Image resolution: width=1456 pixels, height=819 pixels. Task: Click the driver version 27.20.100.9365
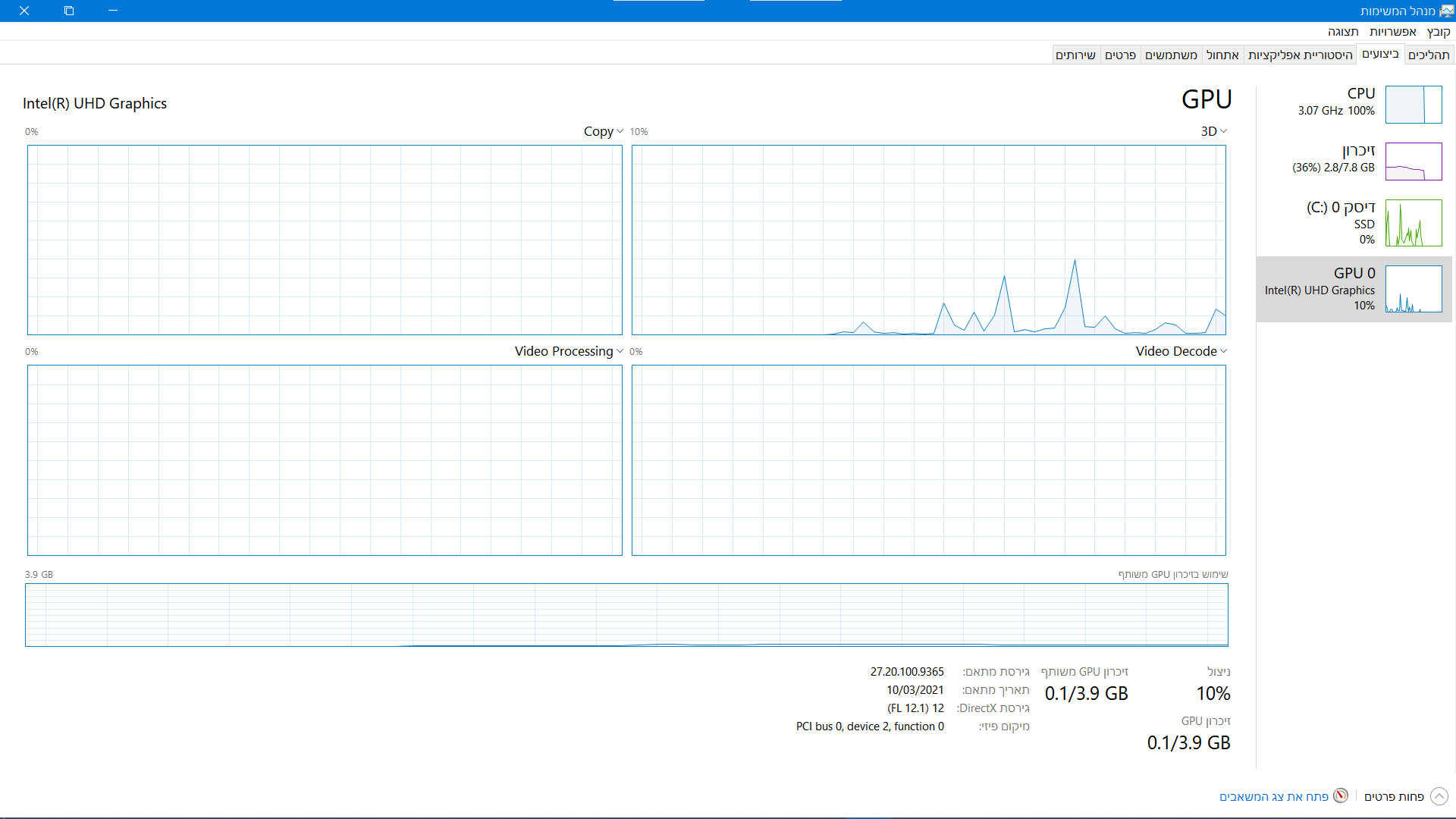point(907,672)
